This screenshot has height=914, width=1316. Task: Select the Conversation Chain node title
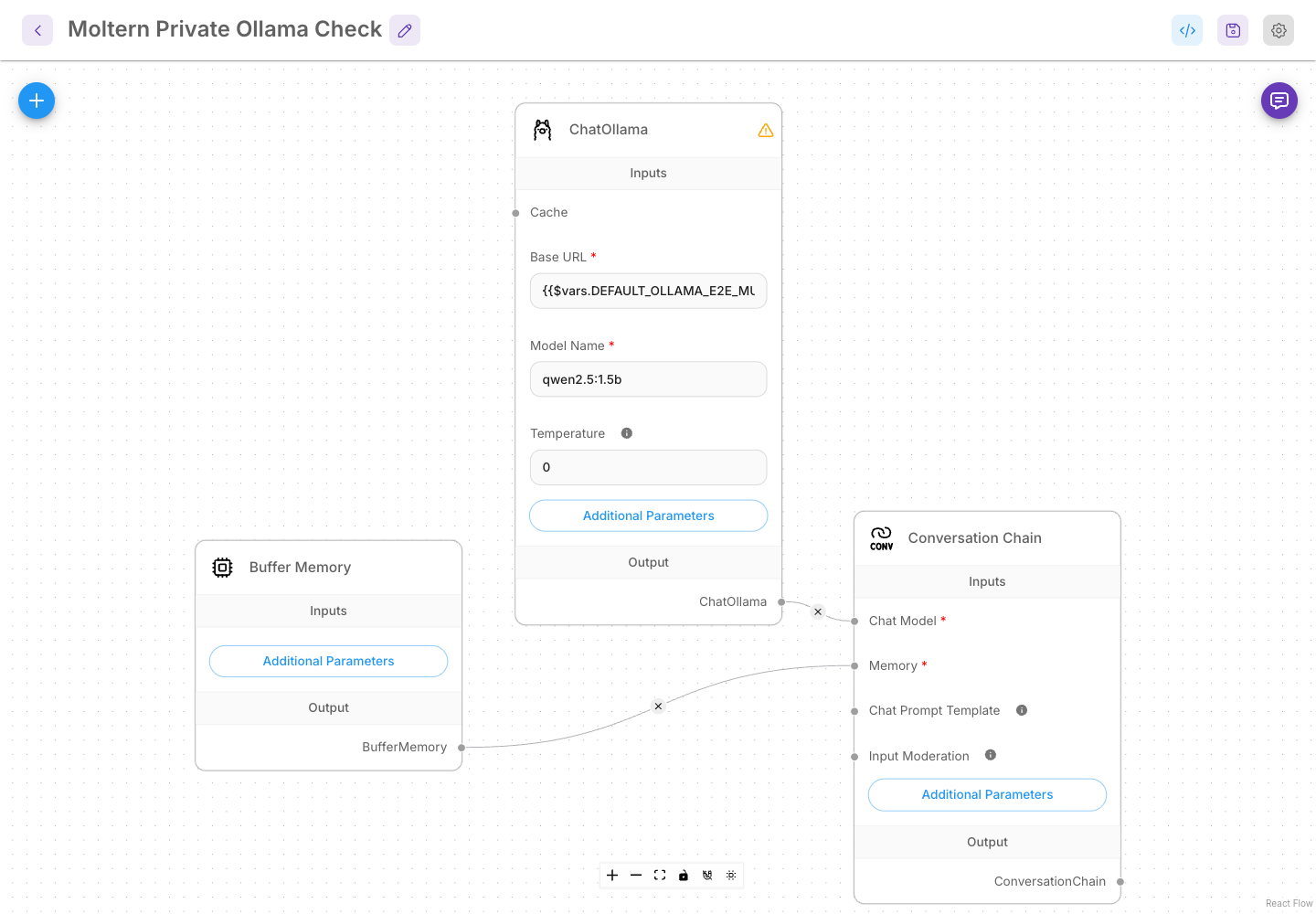[x=974, y=538]
